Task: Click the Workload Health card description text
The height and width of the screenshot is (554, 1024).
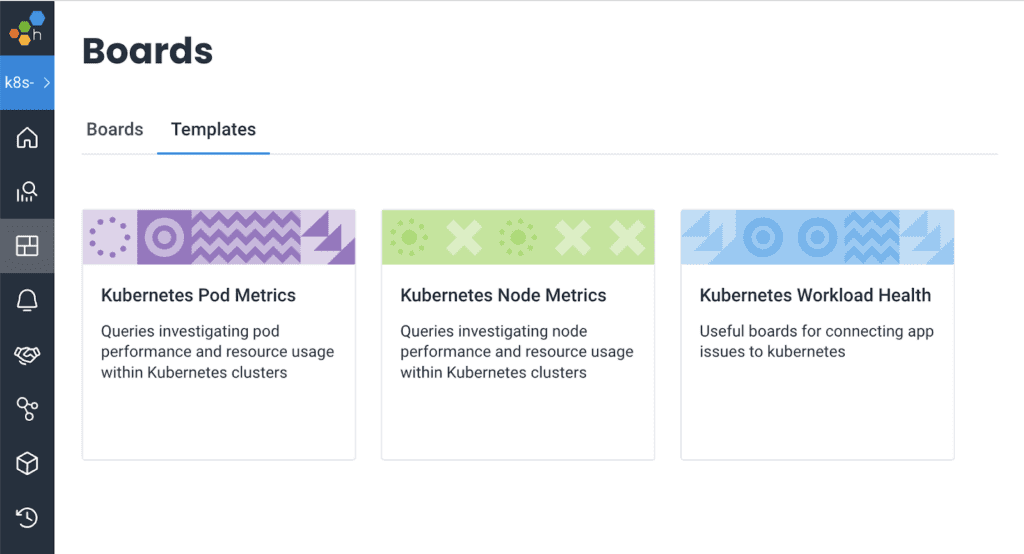Action: coord(816,341)
